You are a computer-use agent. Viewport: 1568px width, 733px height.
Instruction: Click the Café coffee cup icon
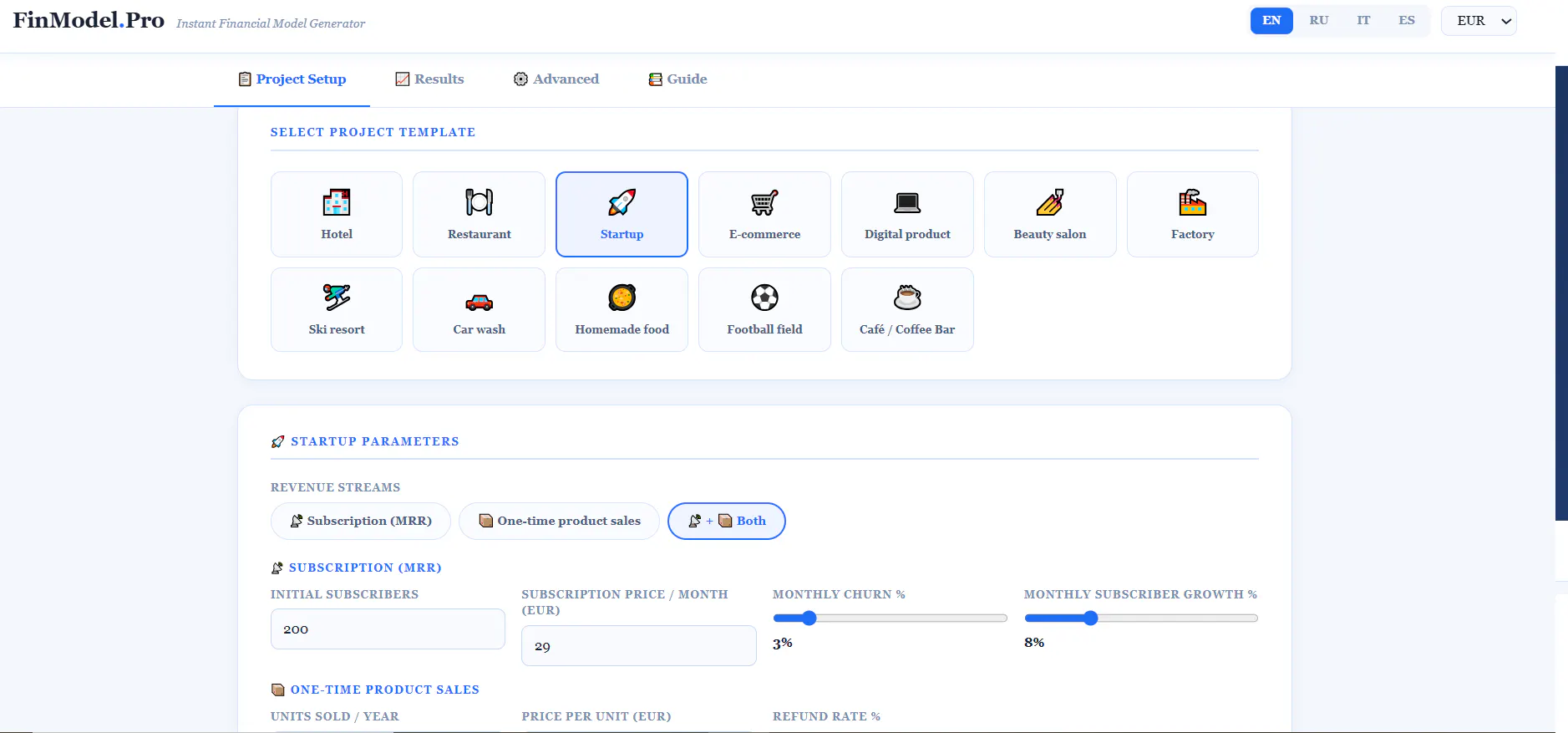pyautogui.click(x=907, y=298)
